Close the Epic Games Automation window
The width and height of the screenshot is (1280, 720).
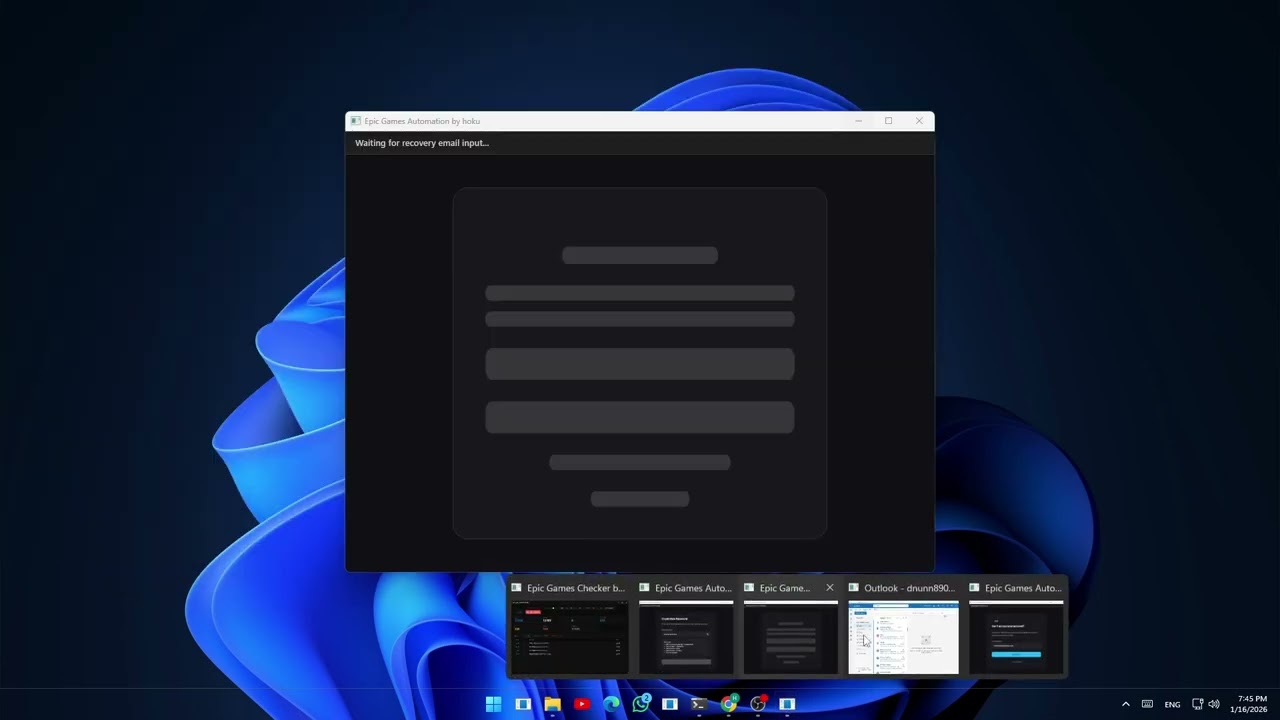click(x=919, y=121)
